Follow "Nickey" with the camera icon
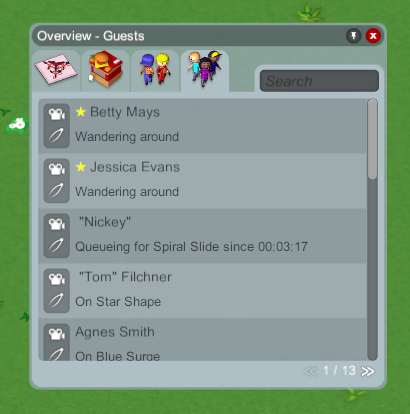This screenshot has height=414, width=410. 57,224
